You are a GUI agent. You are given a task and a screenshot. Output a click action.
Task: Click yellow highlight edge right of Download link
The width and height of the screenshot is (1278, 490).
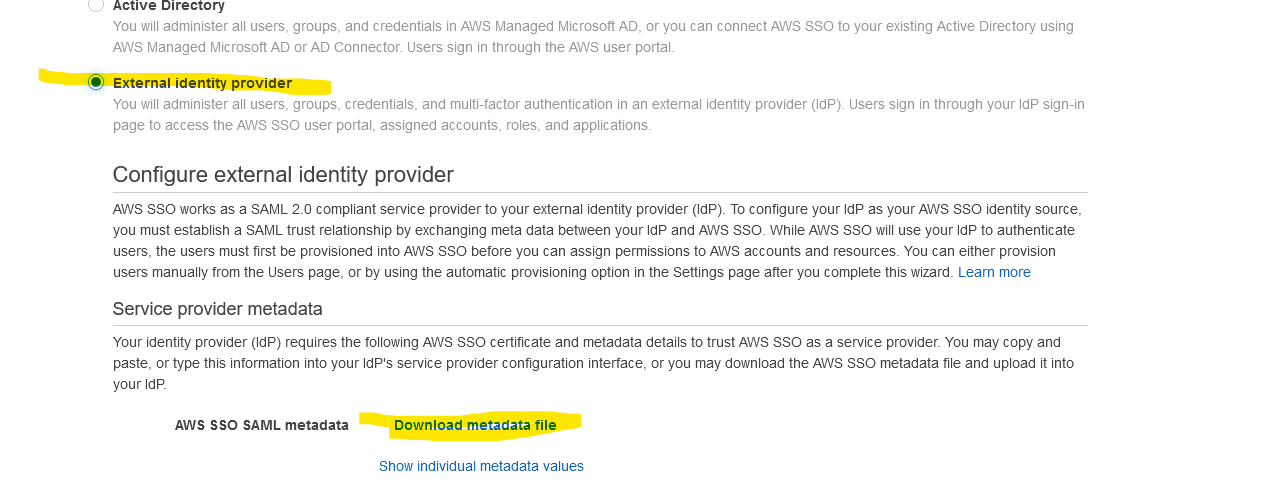570,423
